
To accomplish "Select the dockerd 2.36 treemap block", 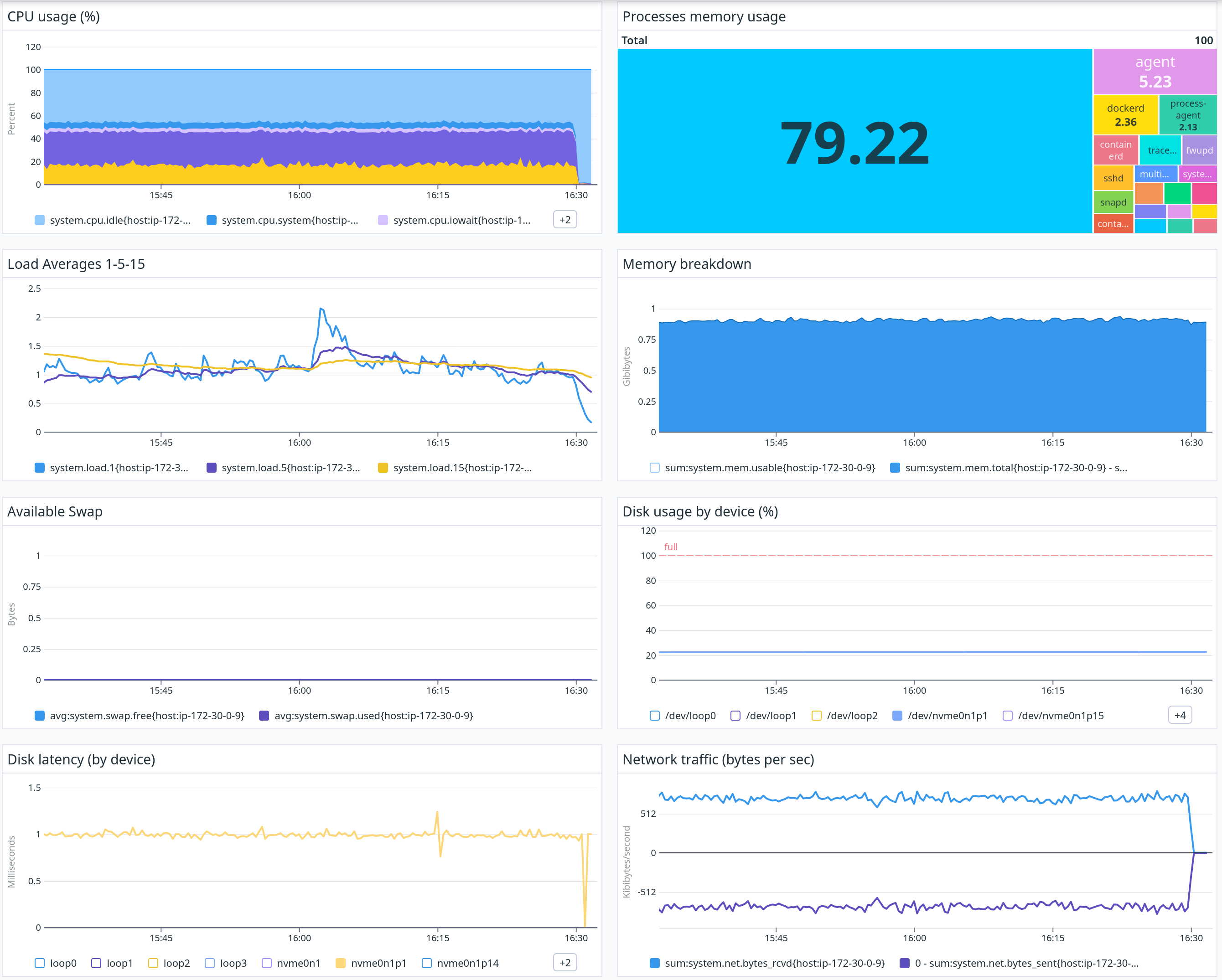I will [1125, 115].
